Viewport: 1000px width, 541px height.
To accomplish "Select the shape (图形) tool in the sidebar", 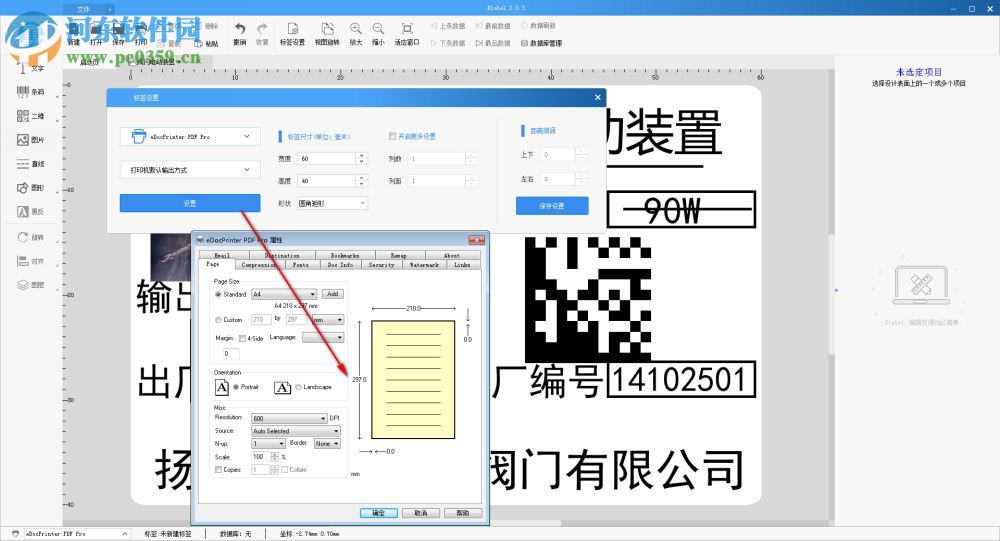I will (31, 188).
